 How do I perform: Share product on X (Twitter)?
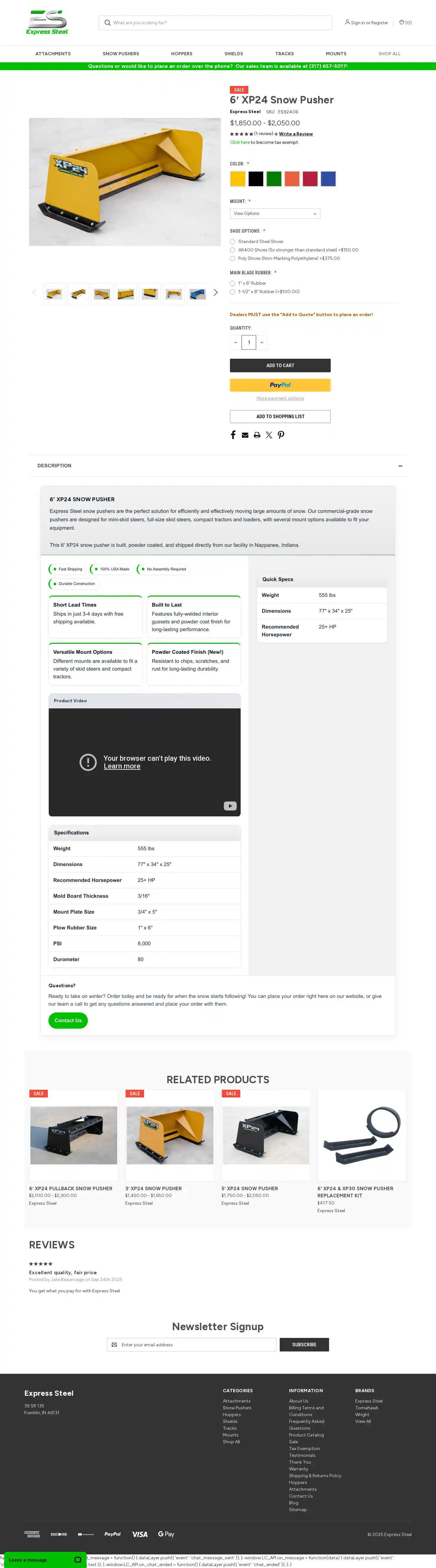pyautogui.click(x=269, y=435)
